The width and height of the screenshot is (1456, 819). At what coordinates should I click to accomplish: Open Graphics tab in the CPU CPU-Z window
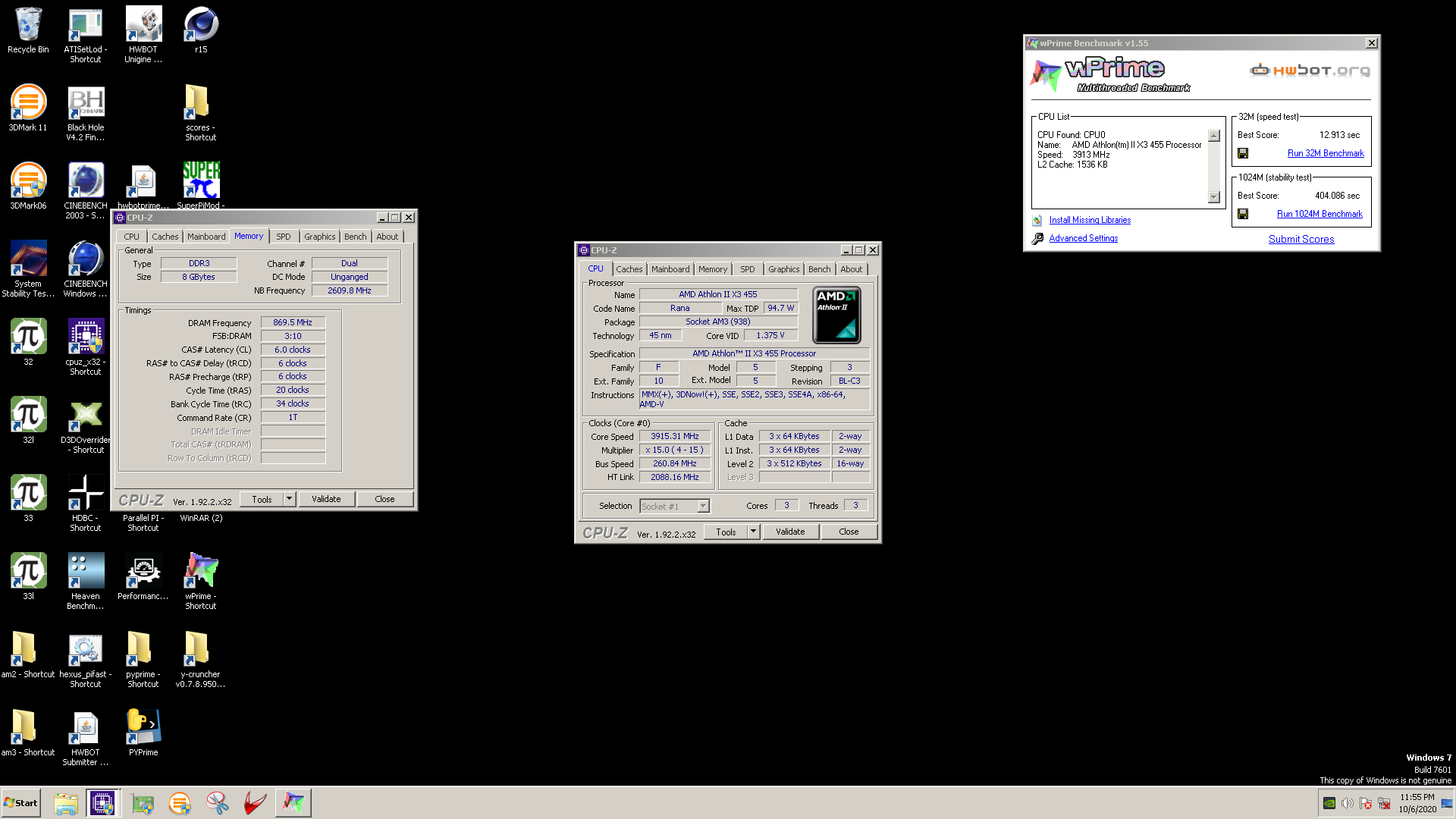click(x=783, y=269)
